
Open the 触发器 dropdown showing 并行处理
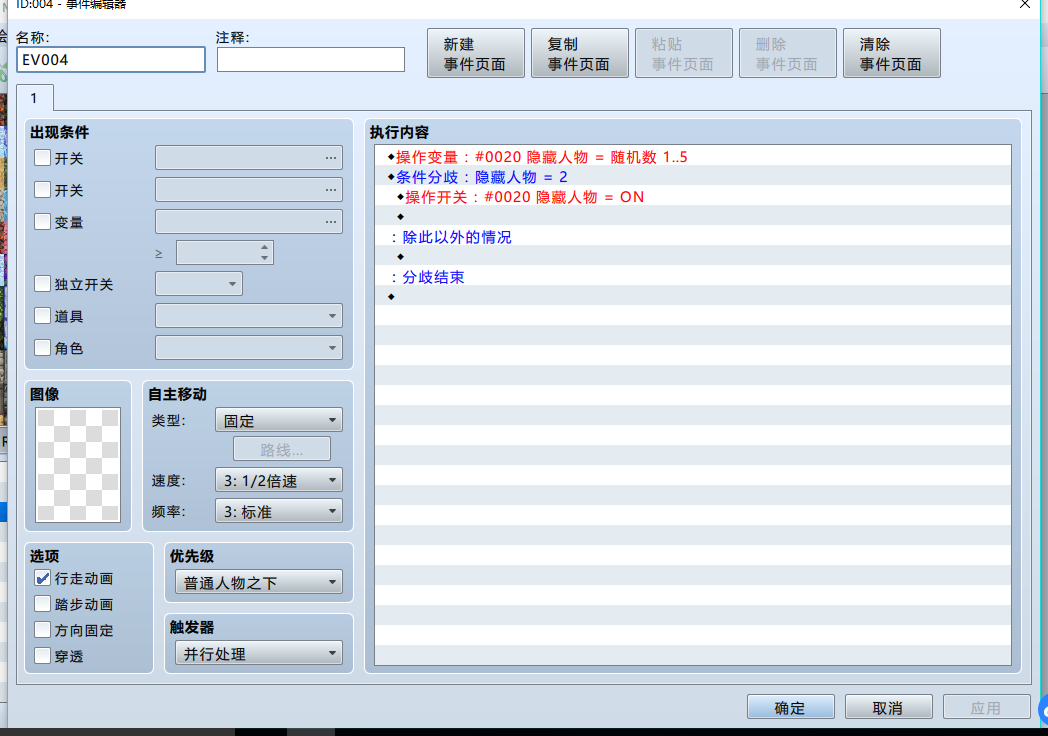(259, 653)
